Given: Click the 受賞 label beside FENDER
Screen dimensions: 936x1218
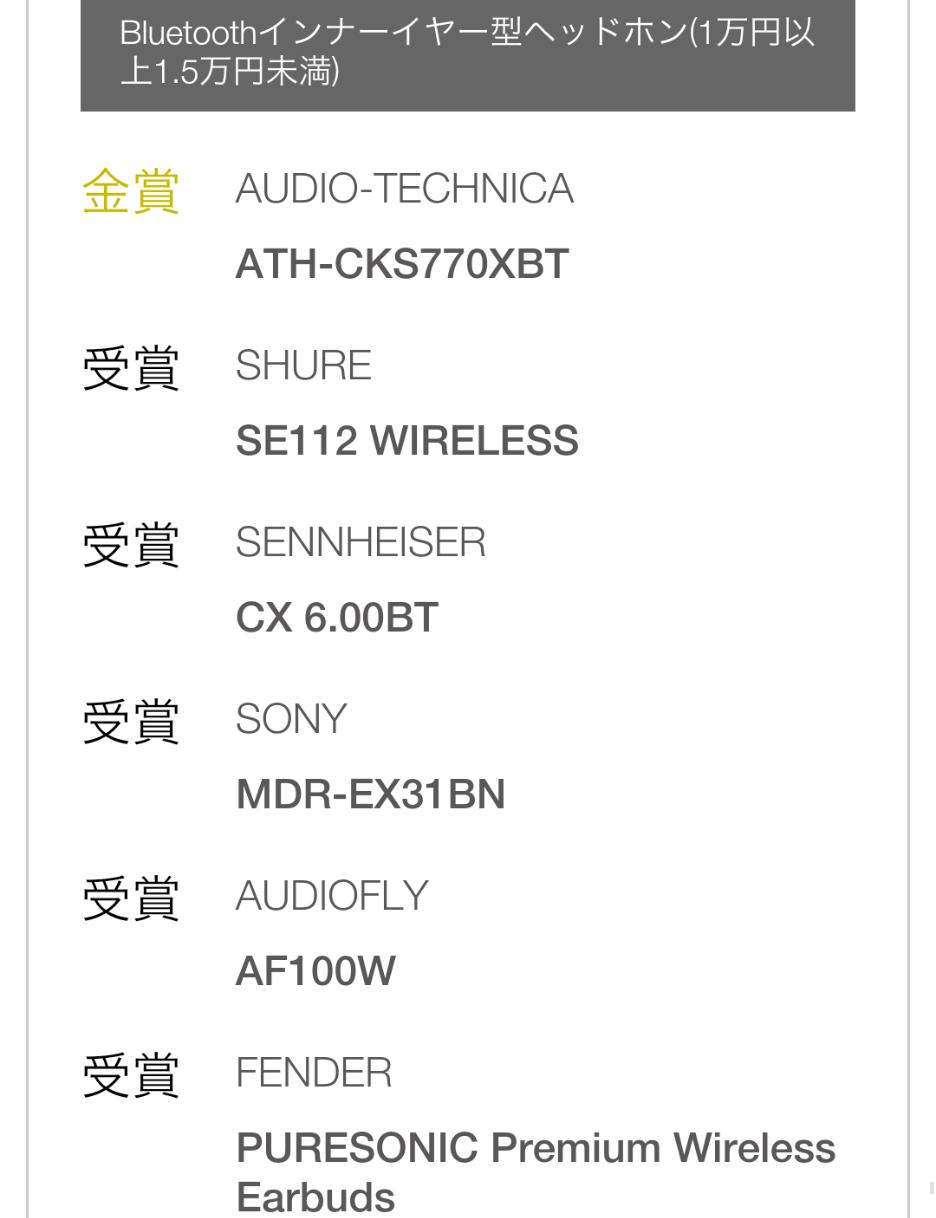Looking at the screenshot, I should click(130, 1076).
